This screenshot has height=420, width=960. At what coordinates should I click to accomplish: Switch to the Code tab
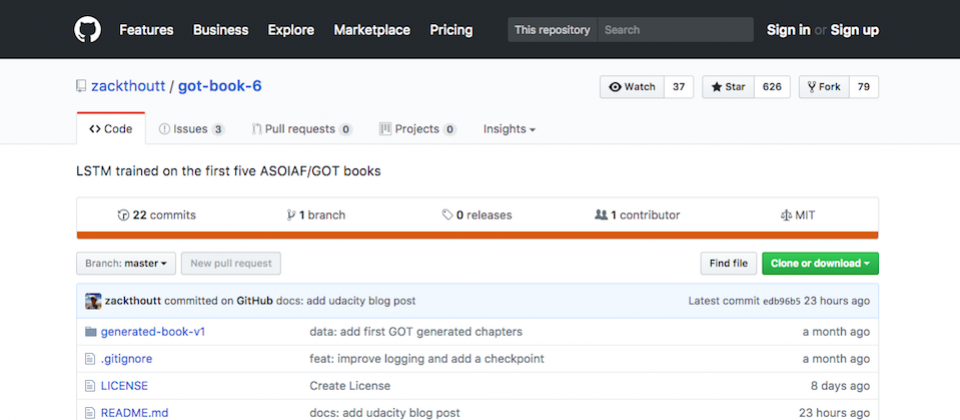pyautogui.click(x=111, y=129)
